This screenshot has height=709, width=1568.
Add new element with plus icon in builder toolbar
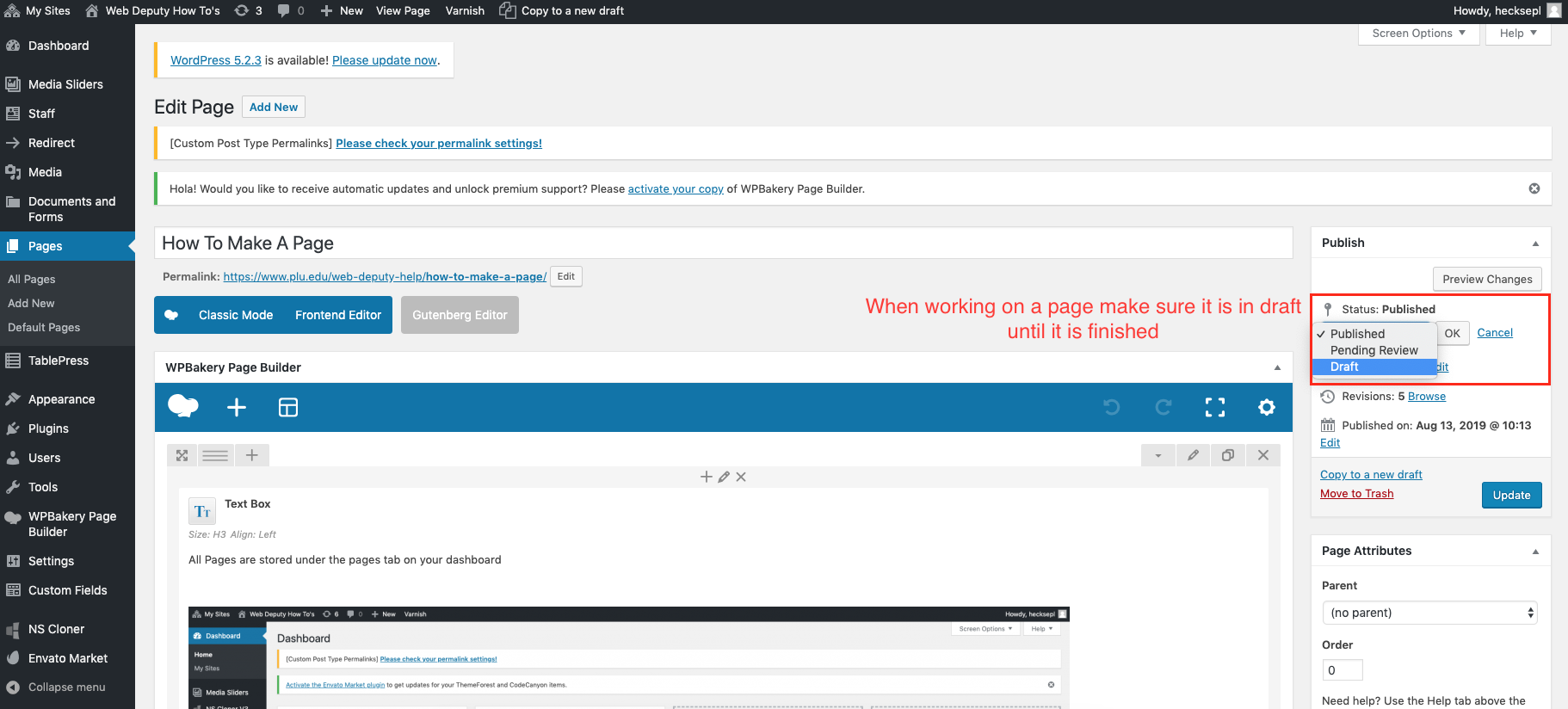[237, 407]
